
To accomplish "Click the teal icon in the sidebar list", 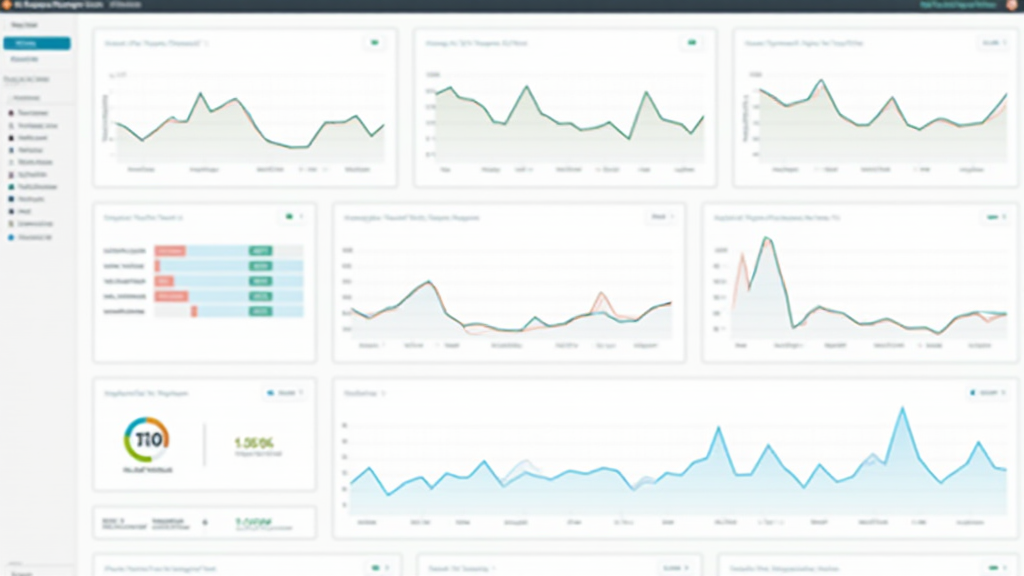I will [10, 186].
